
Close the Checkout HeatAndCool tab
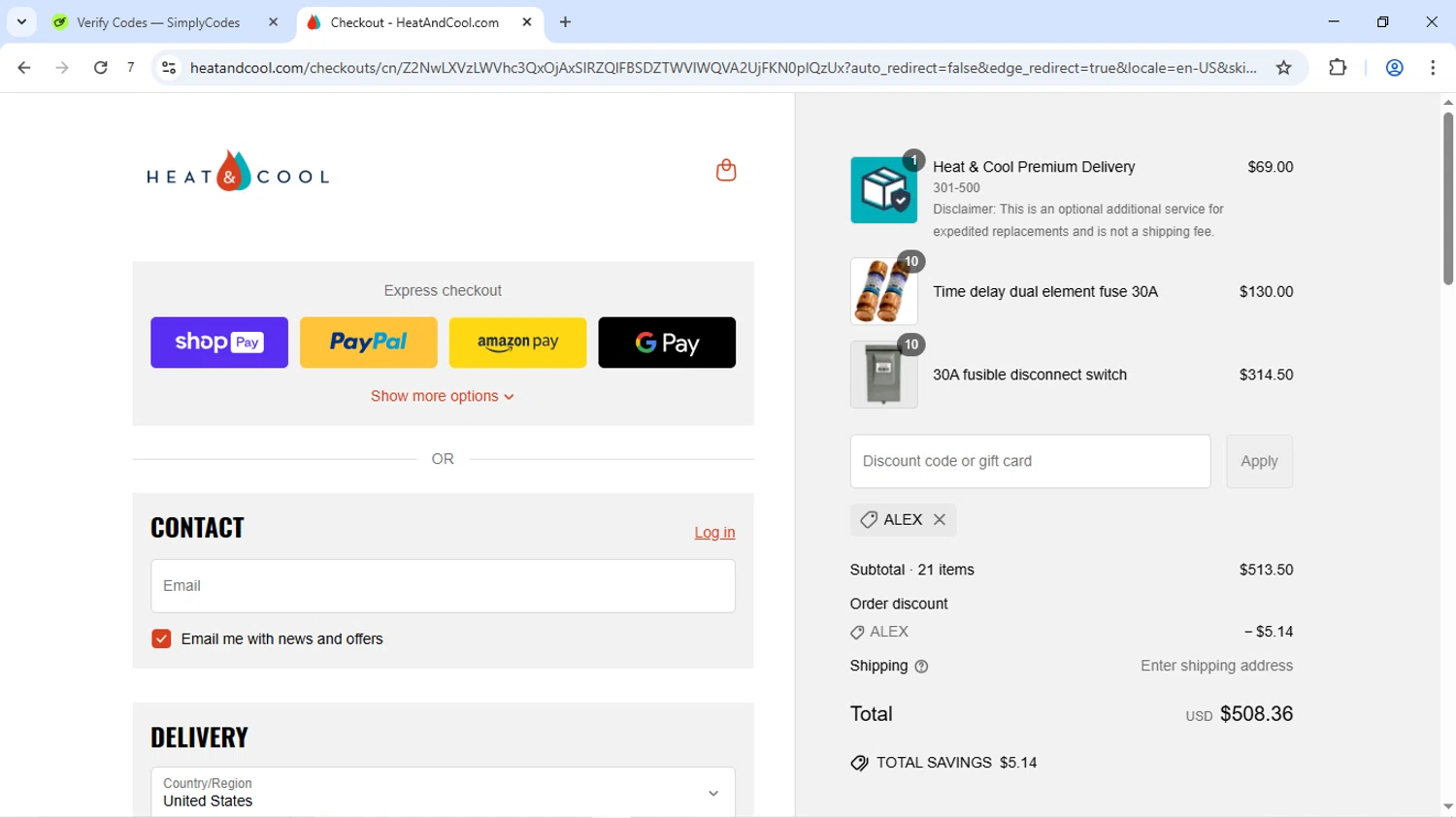pos(527,22)
